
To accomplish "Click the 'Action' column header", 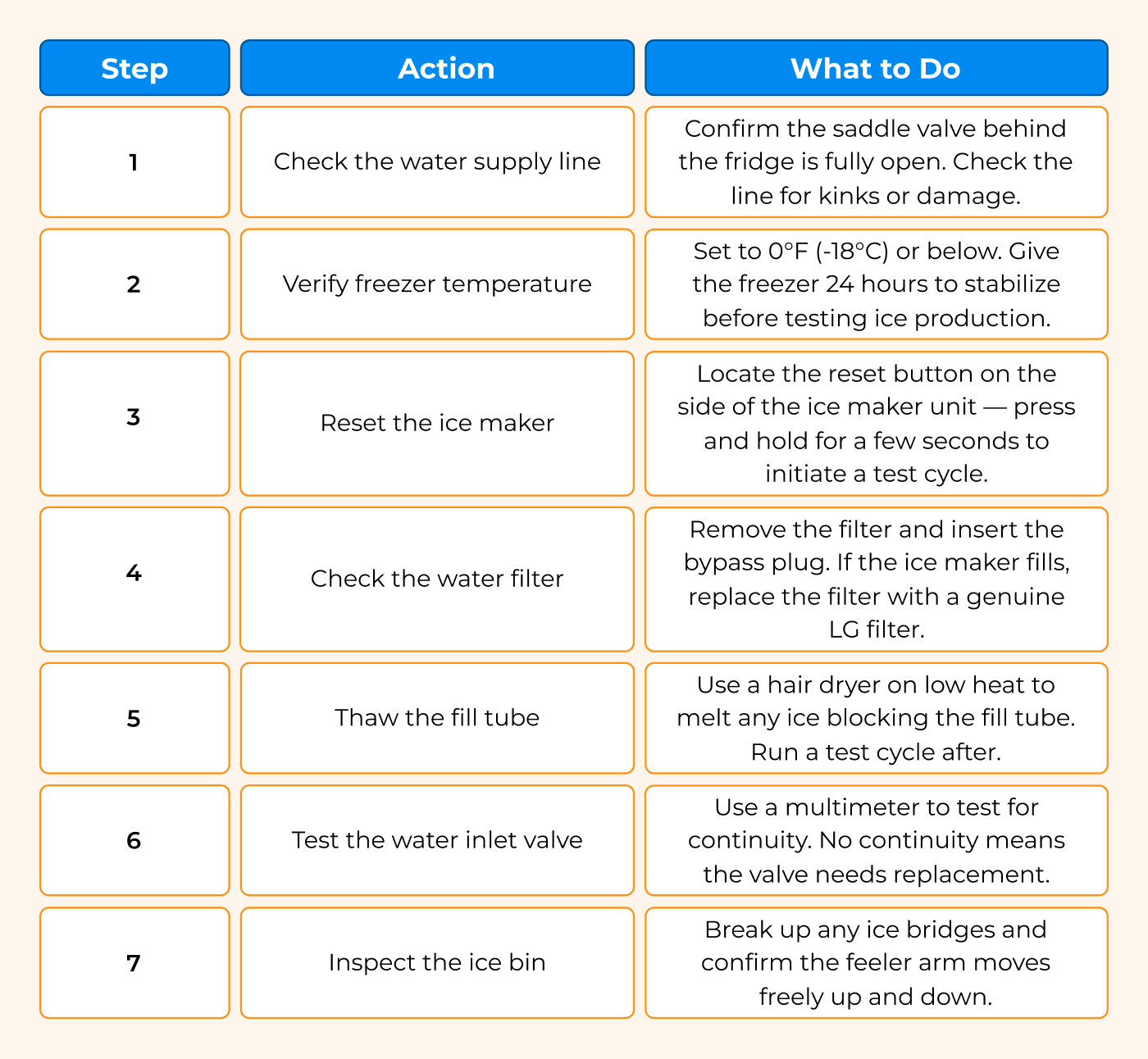I will tap(437, 68).
